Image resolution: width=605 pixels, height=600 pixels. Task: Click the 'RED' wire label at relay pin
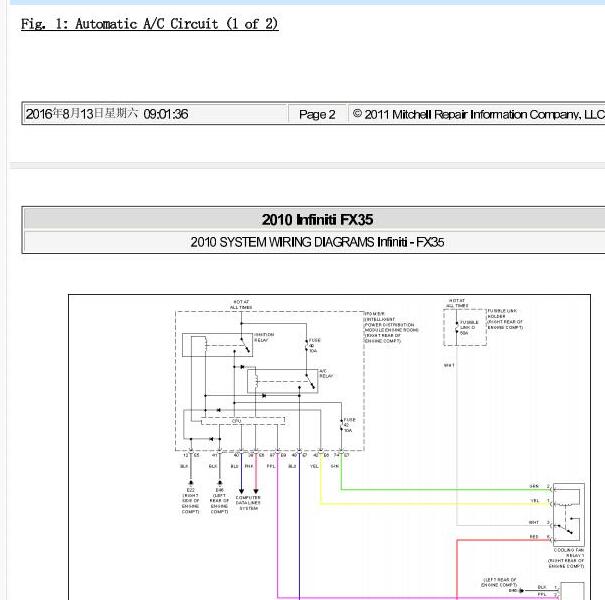point(534,537)
